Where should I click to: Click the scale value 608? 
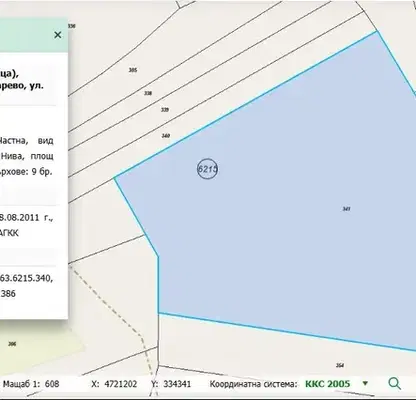(x=52, y=384)
